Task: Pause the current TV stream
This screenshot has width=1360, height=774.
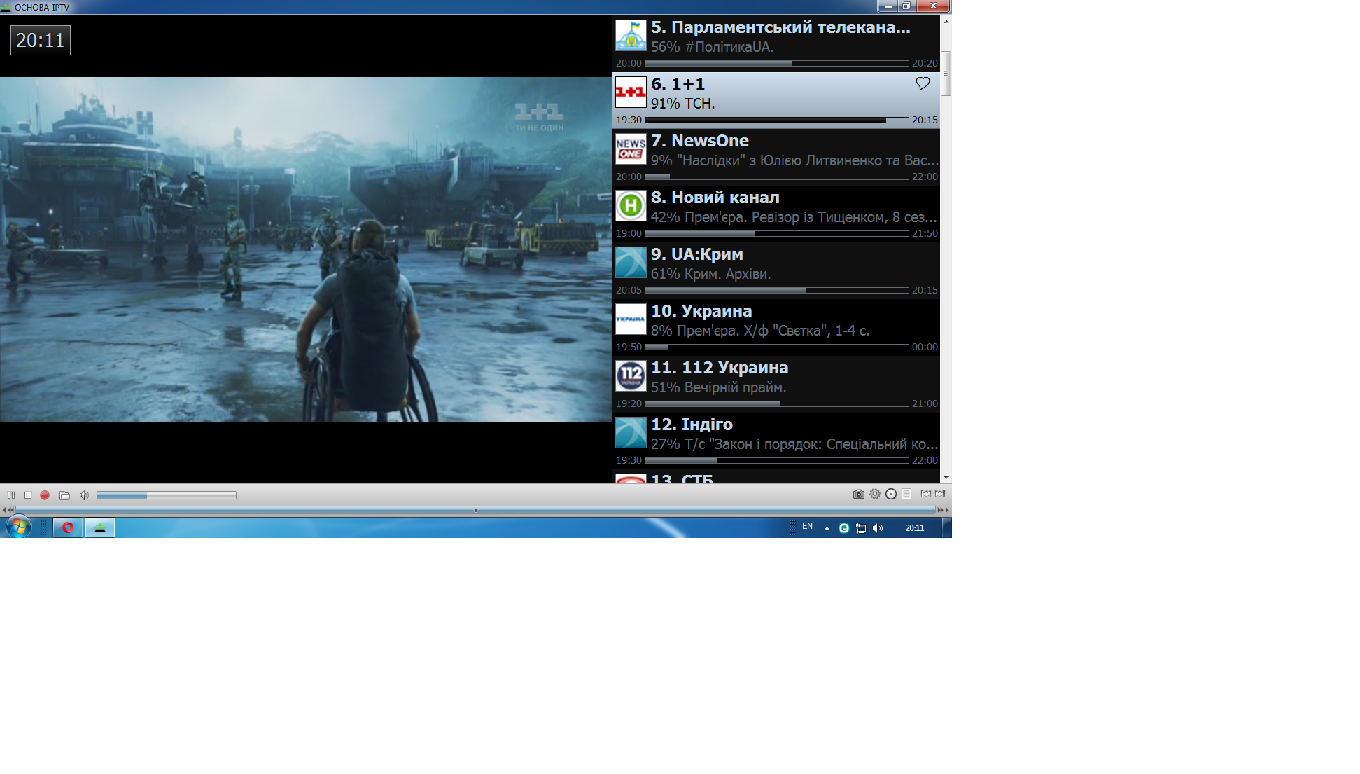Action: pos(11,495)
